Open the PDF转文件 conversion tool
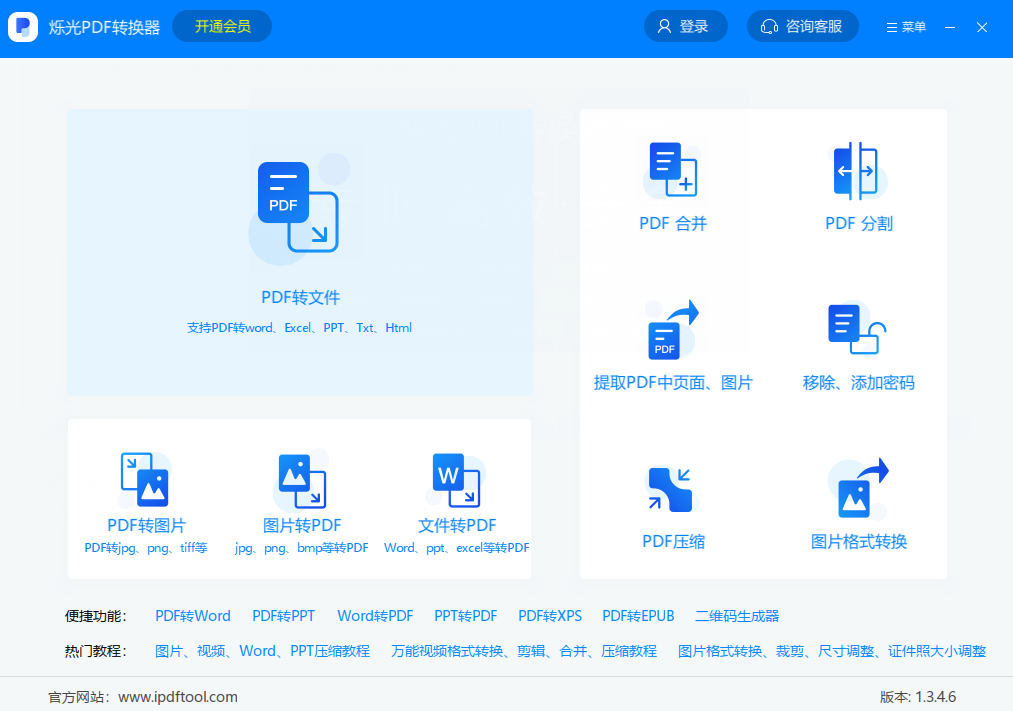The image size is (1013, 711). 298,252
